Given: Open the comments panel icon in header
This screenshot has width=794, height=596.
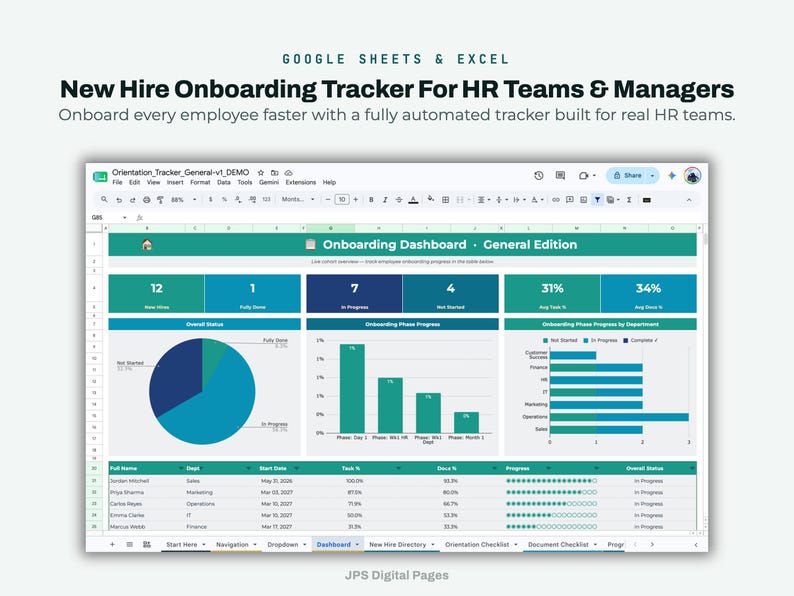Looking at the screenshot, I should pos(560,176).
